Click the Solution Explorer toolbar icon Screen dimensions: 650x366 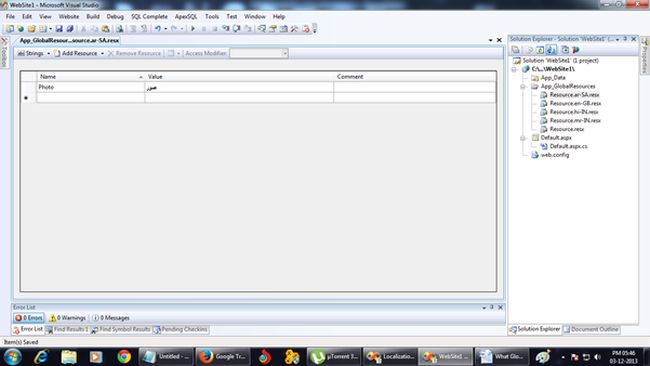click(262, 29)
